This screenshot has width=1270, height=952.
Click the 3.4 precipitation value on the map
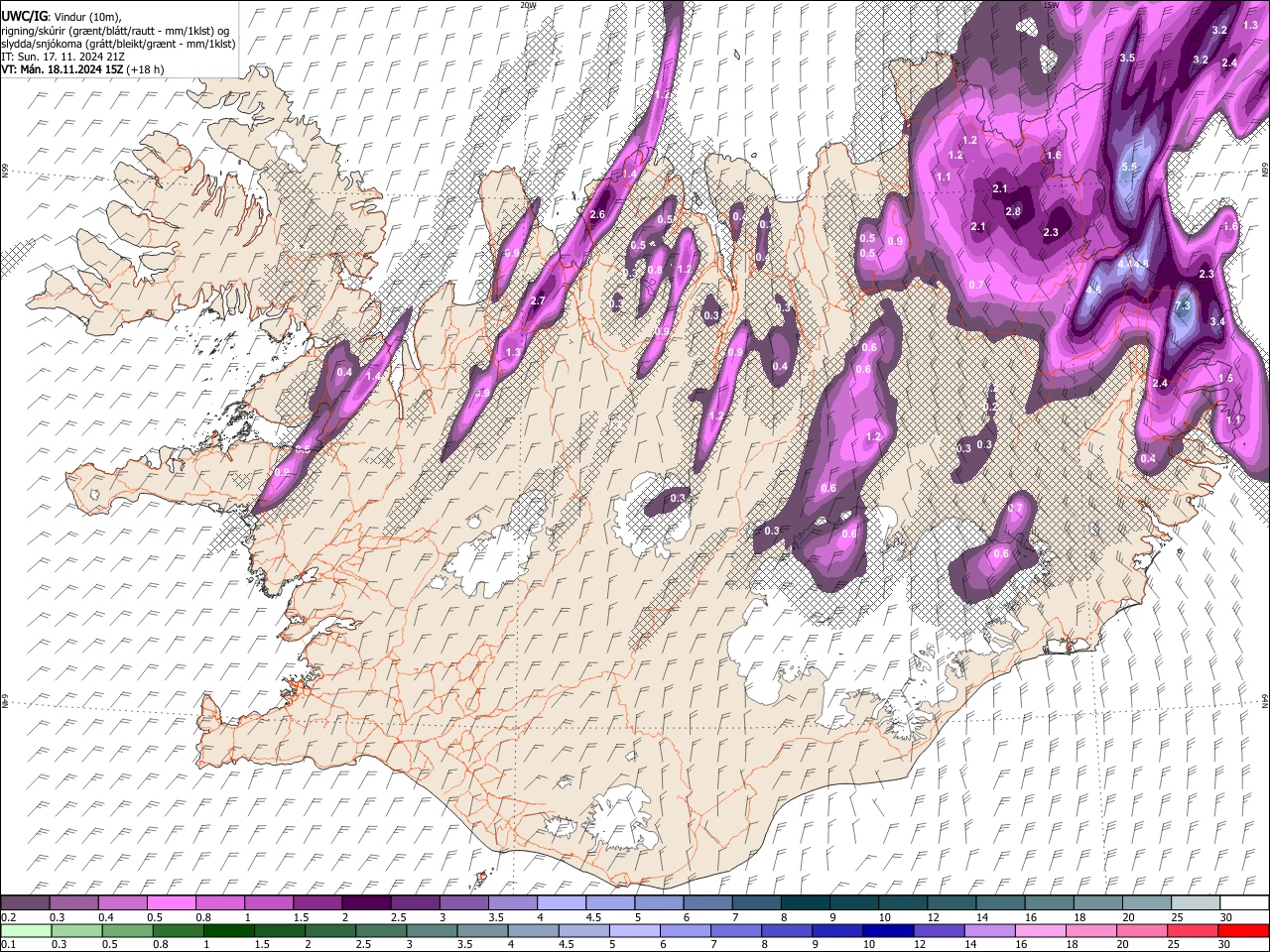tap(1217, 321)
